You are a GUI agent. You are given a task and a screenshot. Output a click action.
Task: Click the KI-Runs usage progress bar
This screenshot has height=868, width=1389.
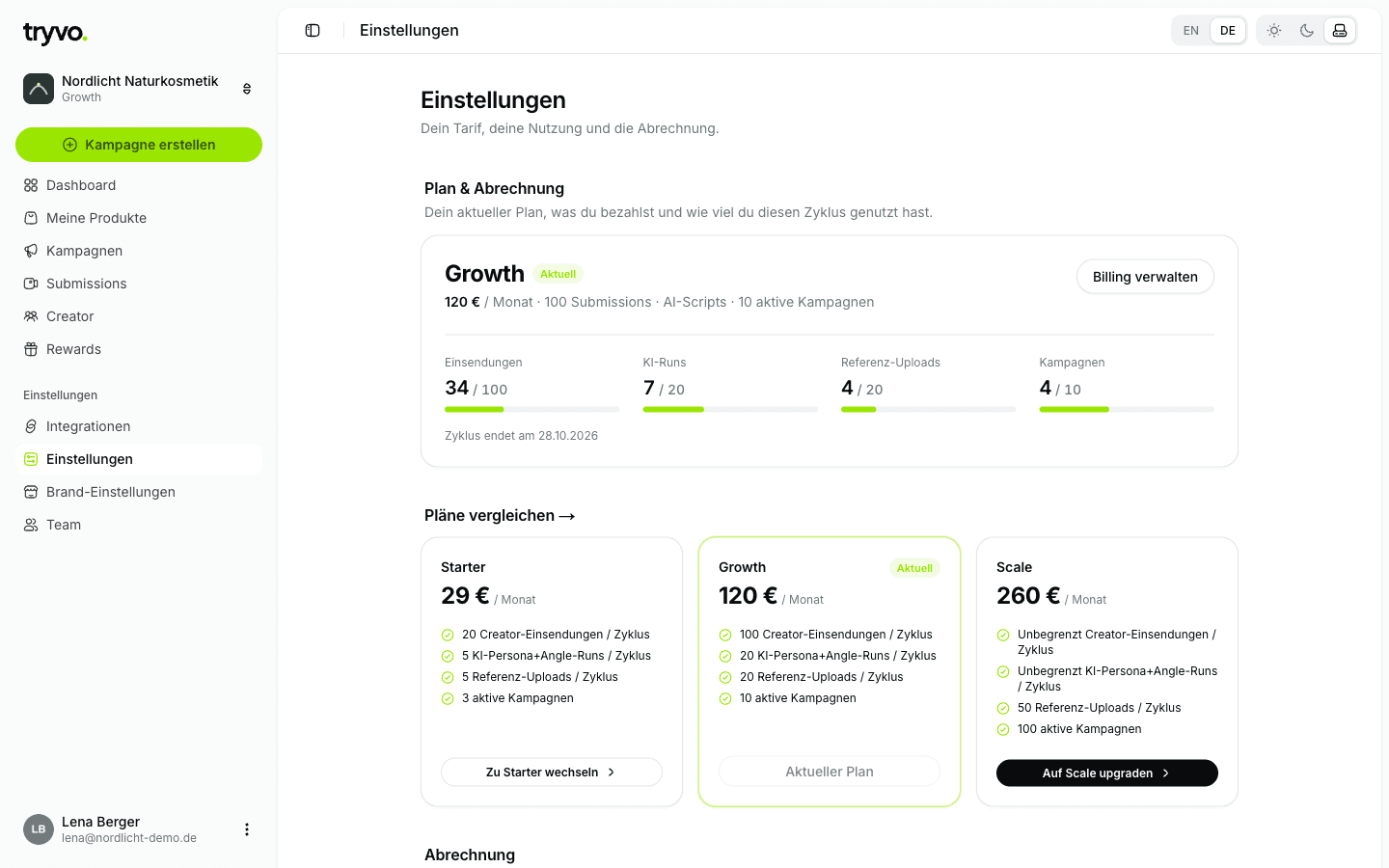click(x=730, y=410)
